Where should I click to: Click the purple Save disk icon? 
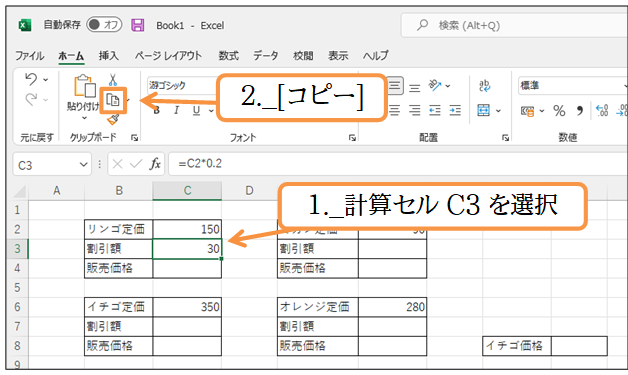click(x=138, y=25)
